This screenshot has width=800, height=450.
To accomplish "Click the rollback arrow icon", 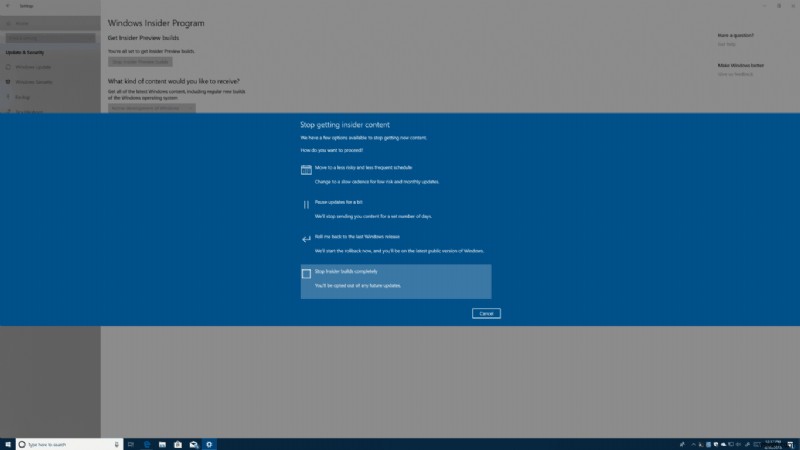I will click(306, 239).
